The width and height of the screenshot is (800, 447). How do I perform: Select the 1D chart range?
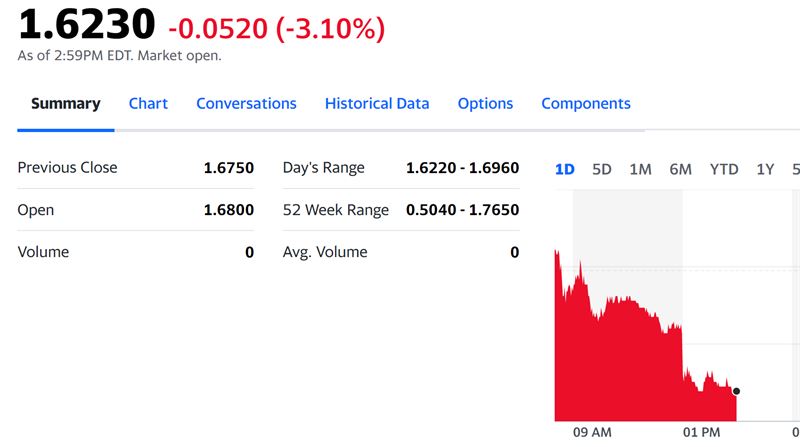565,170
